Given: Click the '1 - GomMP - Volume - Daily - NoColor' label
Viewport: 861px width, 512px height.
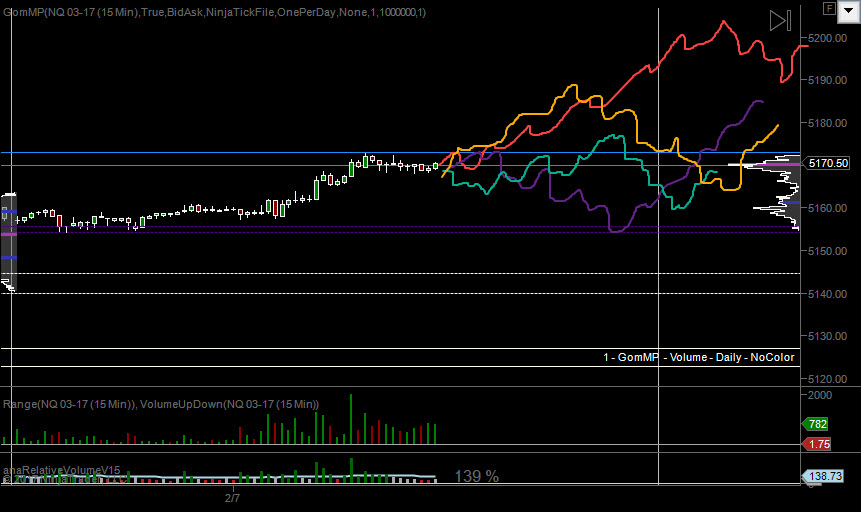Looking at the screenshot, I should pos(698,357).
